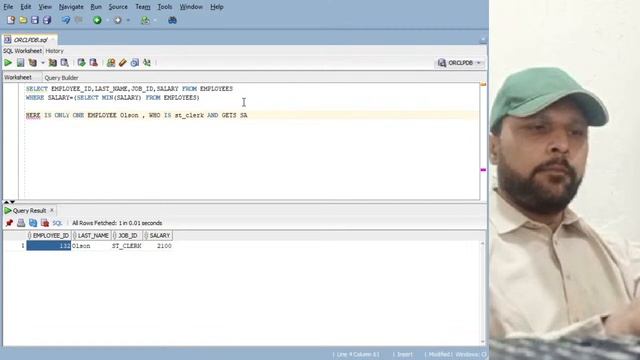
Task: Click the Rollback icon in worksheet toolbar
Action: click(x=93, y=62)
